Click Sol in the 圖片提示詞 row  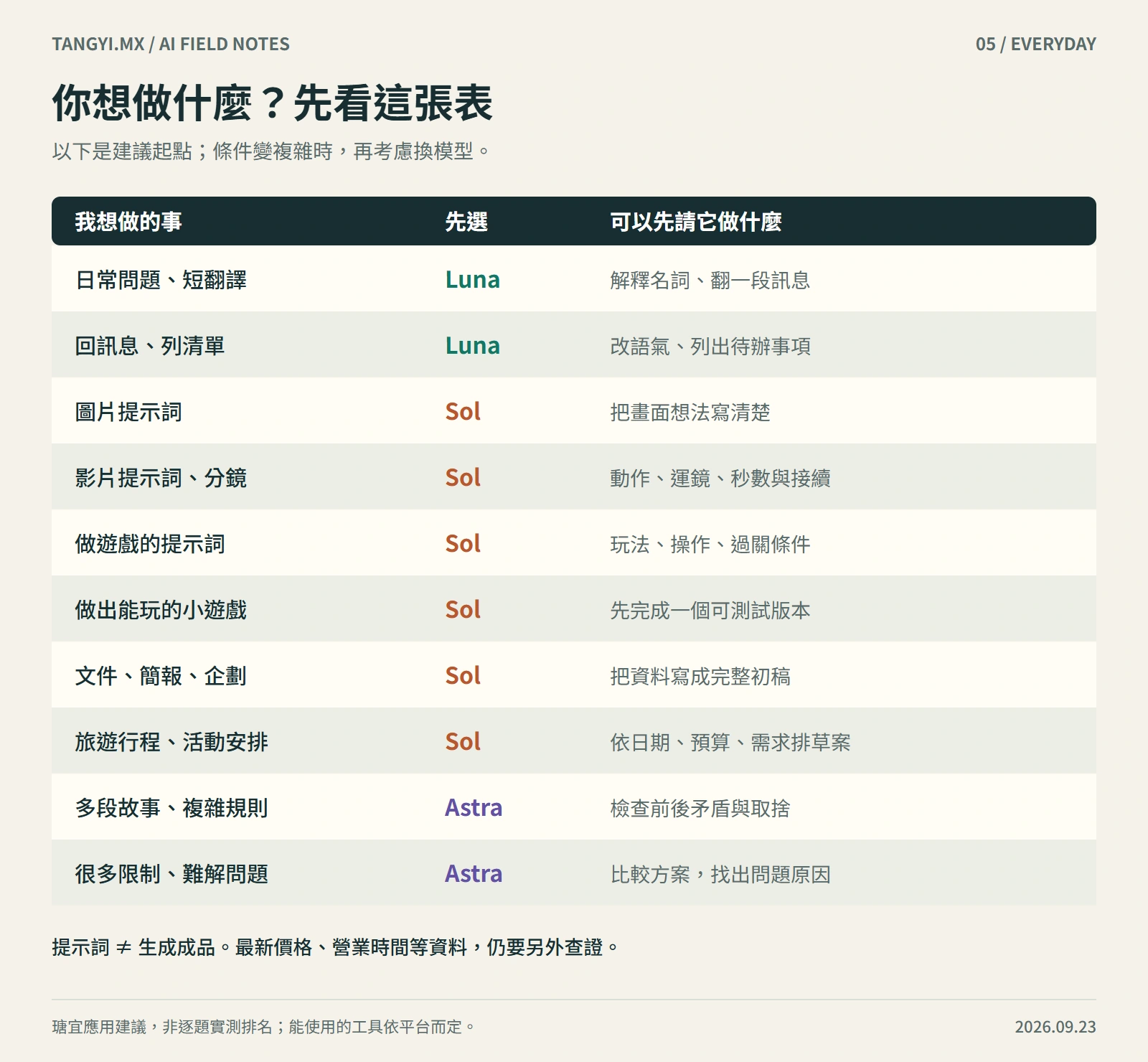coord(463,412)
